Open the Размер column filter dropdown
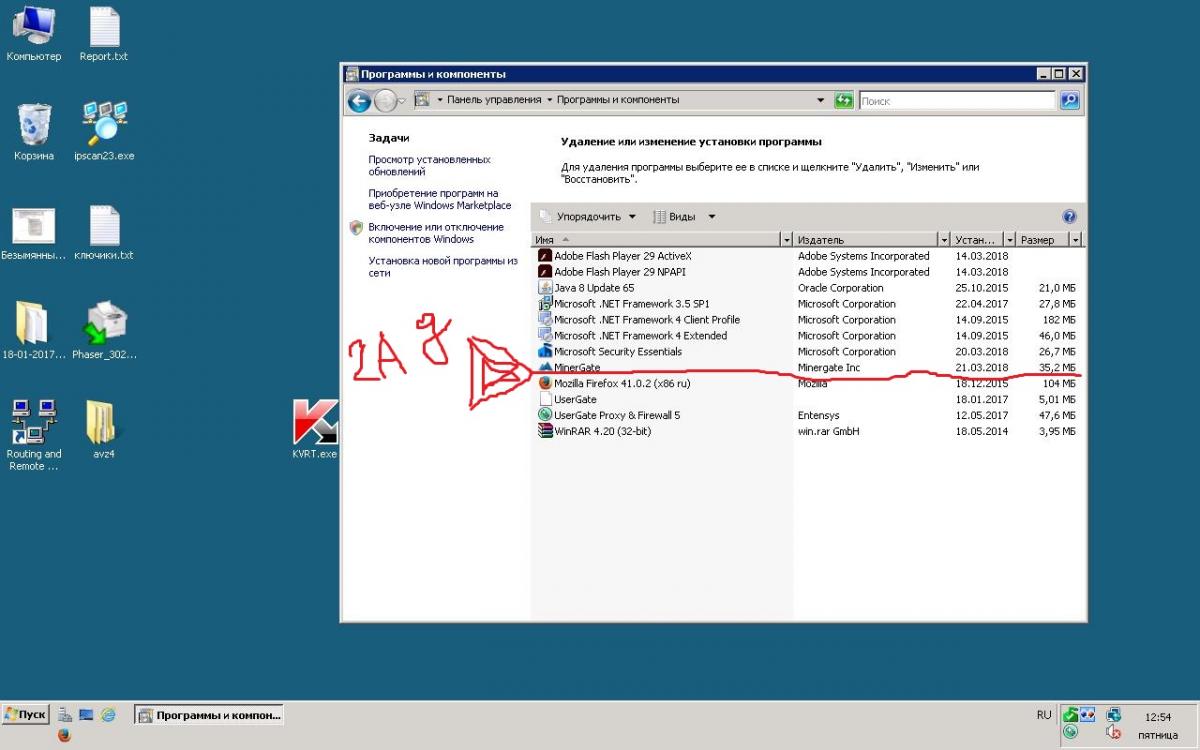Screen dimensions: 1200x750 (x=1076, y=240)
